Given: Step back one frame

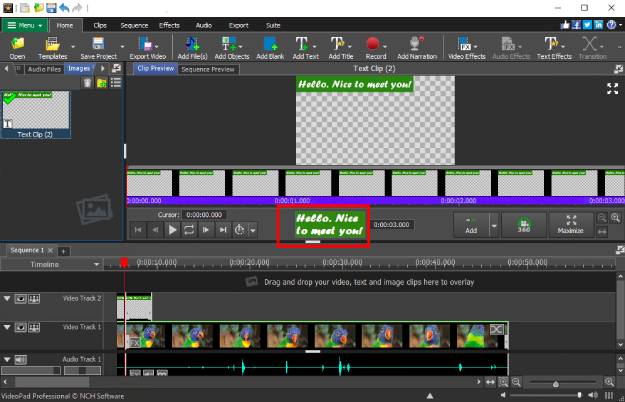Looking at the screenshot, I should pos(155,230).
